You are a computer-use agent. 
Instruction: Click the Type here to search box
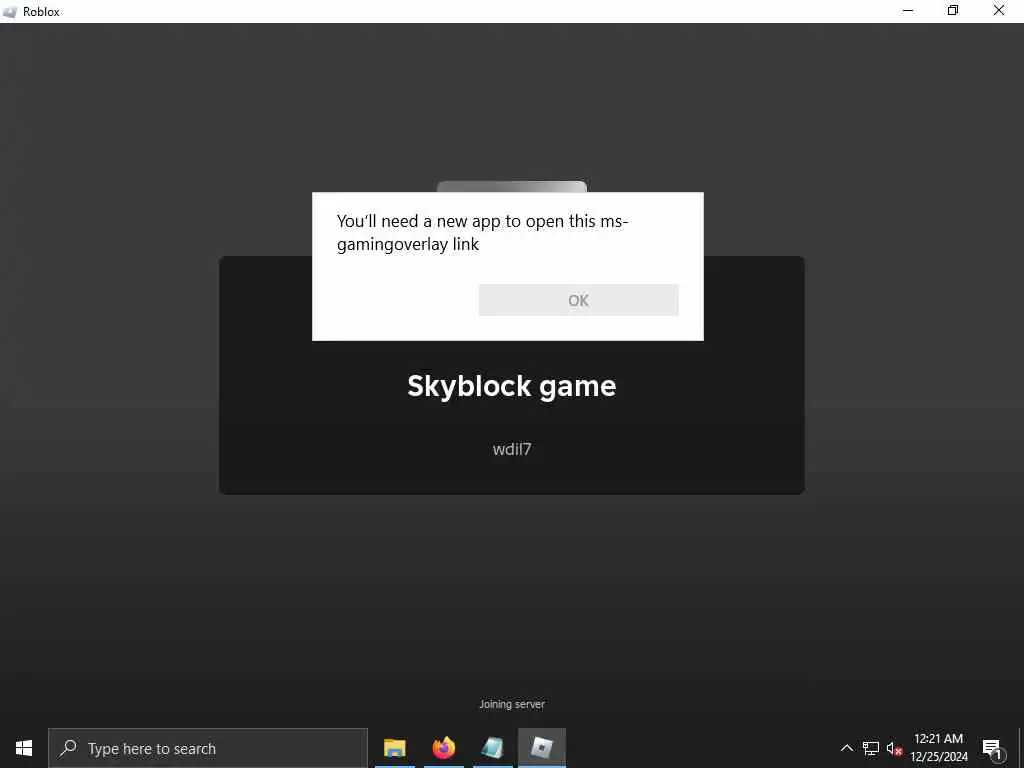[x=208, y=748]
